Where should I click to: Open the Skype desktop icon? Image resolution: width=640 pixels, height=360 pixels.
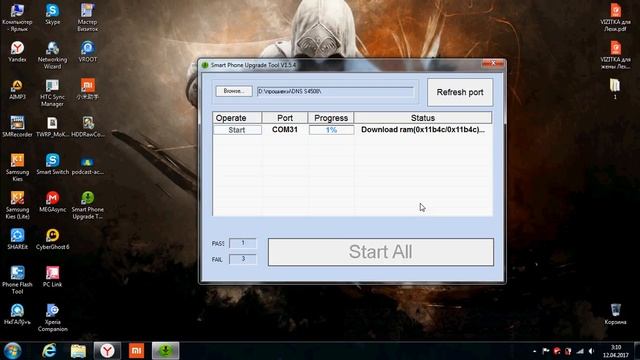[x=53, y=14]
